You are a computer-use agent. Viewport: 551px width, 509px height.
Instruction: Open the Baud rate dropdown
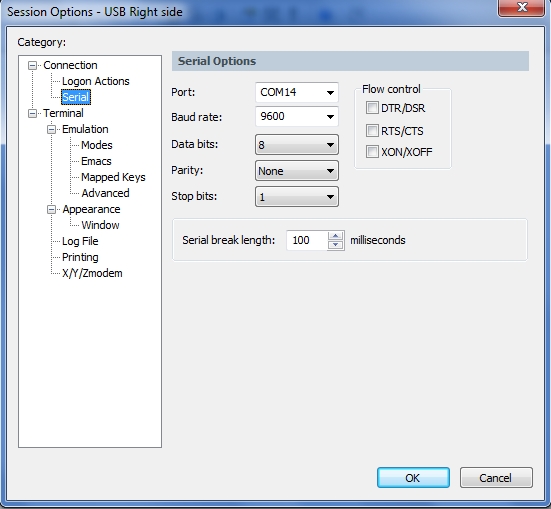point(297,116)
